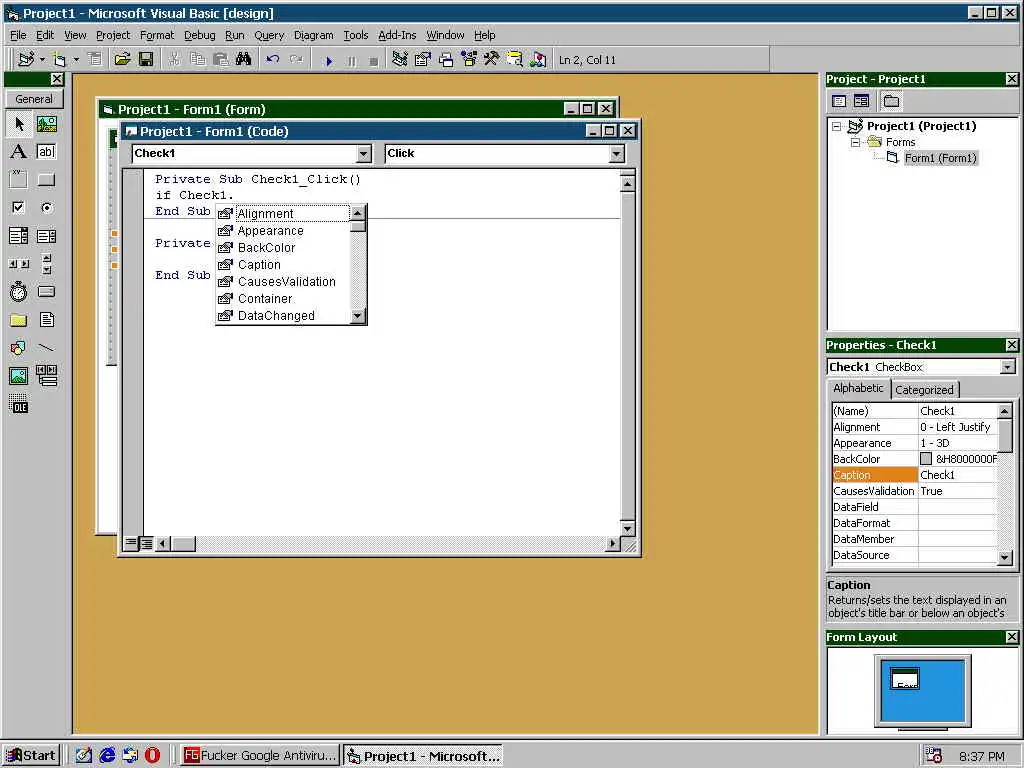The image size is (1024, 768).
Task: Open the Object Browser from the toolbar
Action: click(x=469, y=59)
